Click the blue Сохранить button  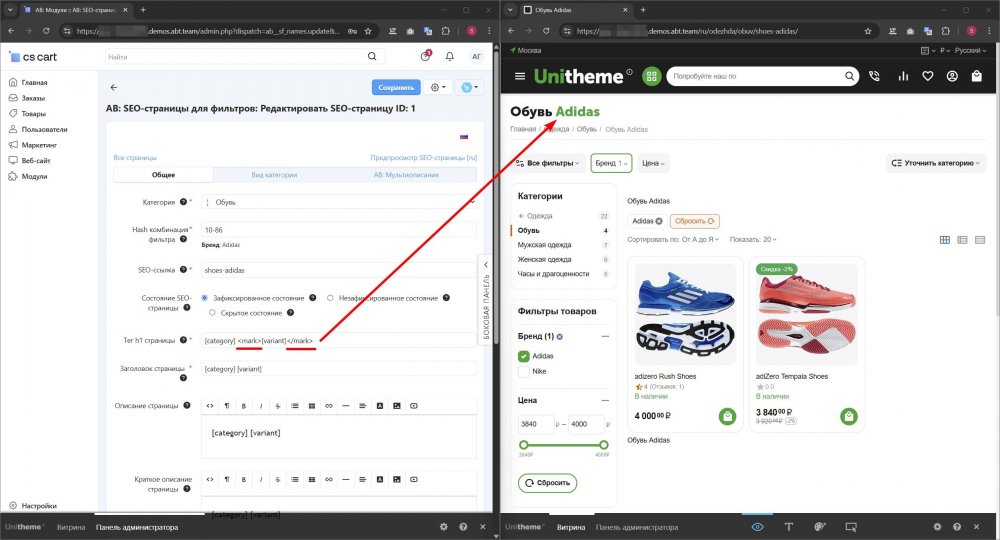tap(396, 88)
